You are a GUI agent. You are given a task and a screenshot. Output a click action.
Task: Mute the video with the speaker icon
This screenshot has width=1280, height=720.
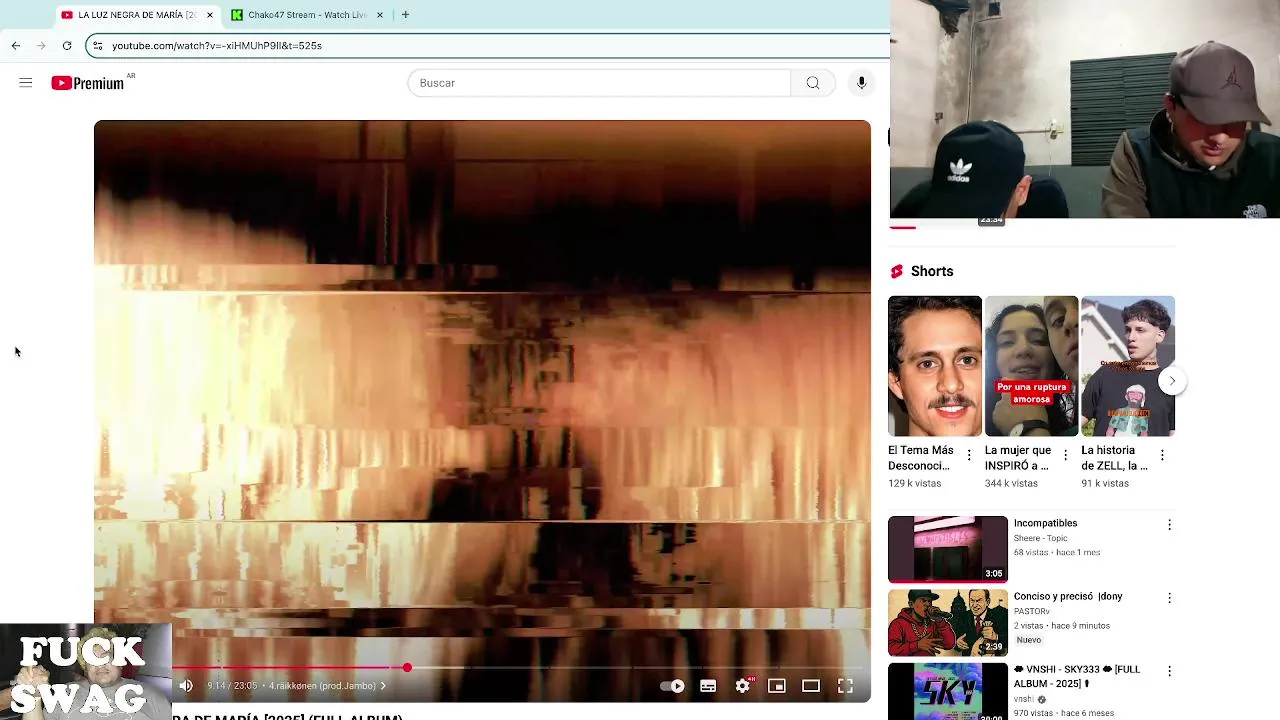point(186,686)
